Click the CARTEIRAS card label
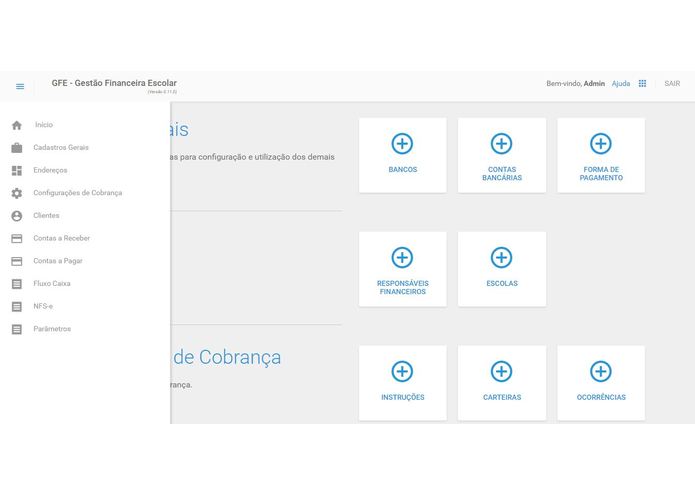The height and width of the screenshot is (494, 695). pyautogui.click(x=502, y=397)
